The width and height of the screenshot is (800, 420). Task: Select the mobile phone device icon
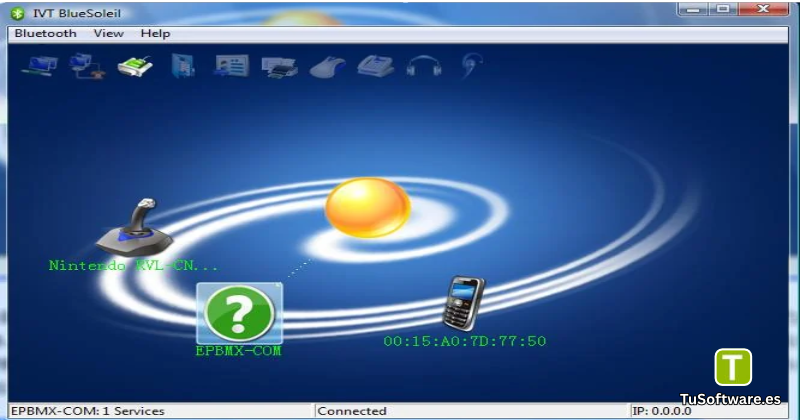[x=463, y=304]
